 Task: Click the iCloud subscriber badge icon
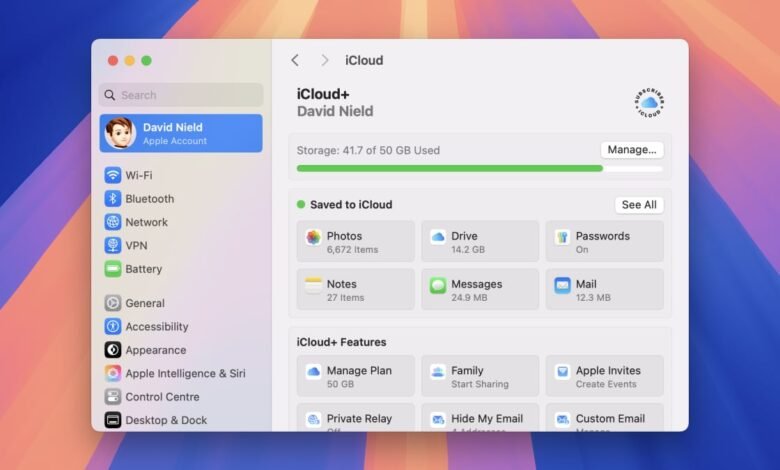coord(649,103)
